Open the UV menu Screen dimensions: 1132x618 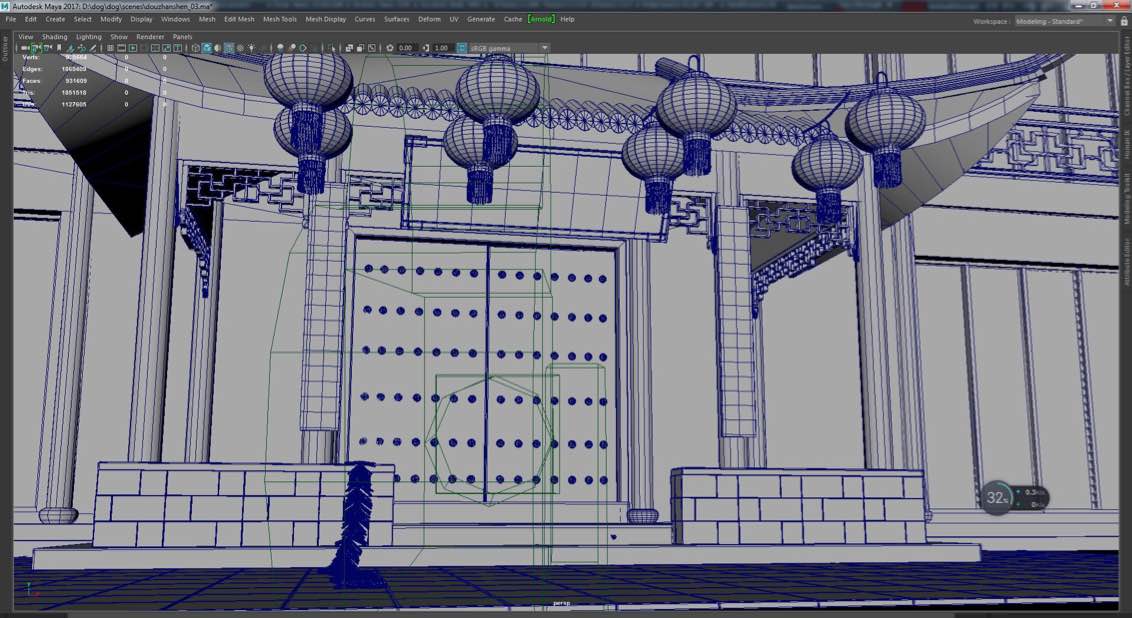[454, 19]
